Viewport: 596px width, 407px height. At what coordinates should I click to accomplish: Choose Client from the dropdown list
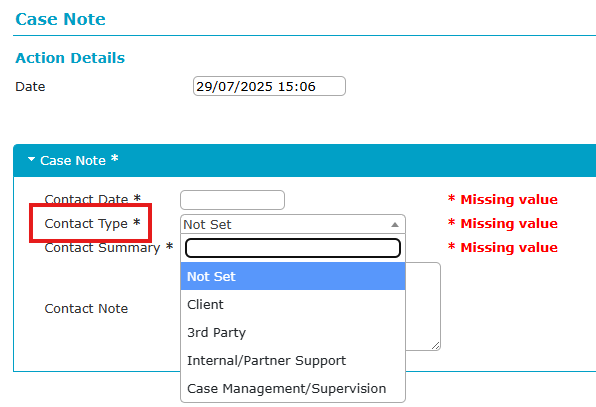pos(293,304)
